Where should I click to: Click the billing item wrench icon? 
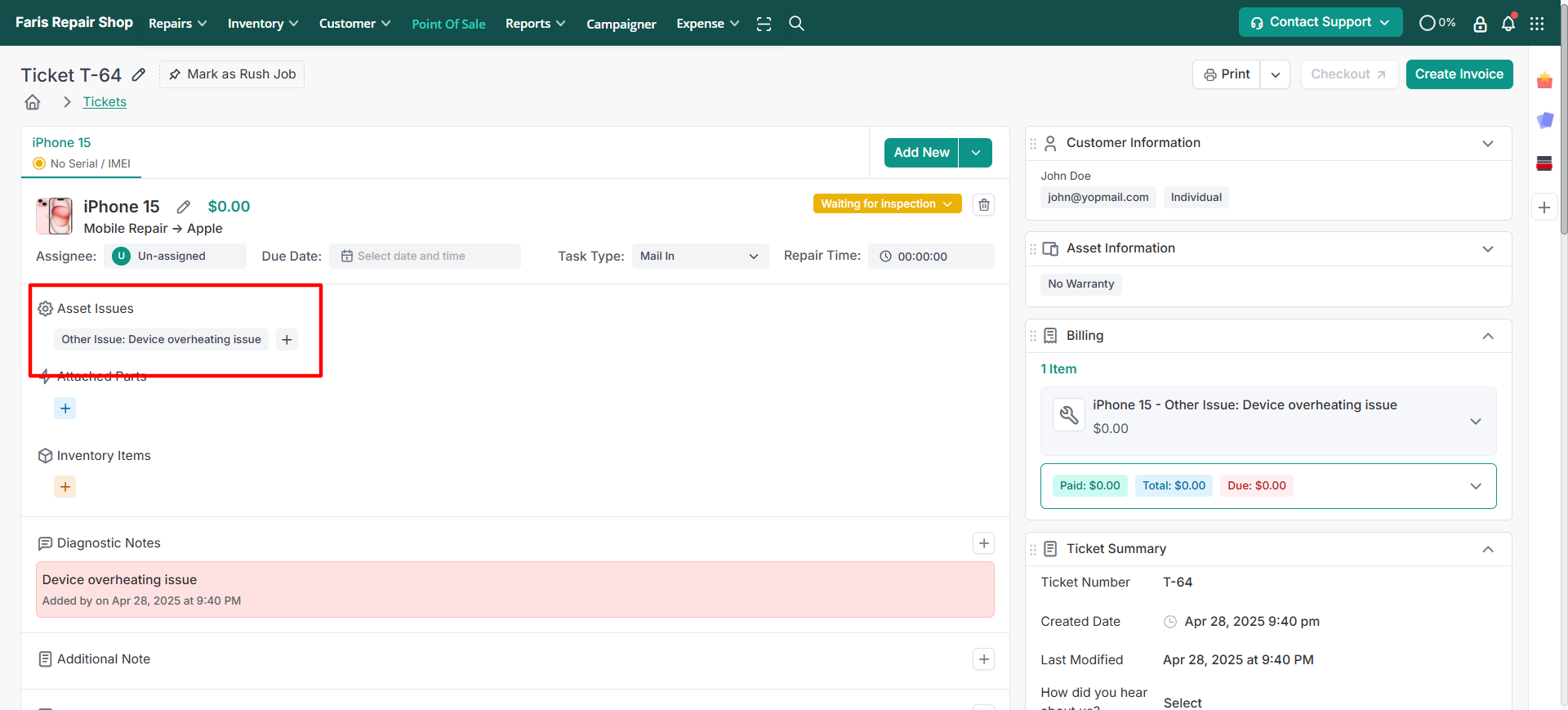(1069, 415)
